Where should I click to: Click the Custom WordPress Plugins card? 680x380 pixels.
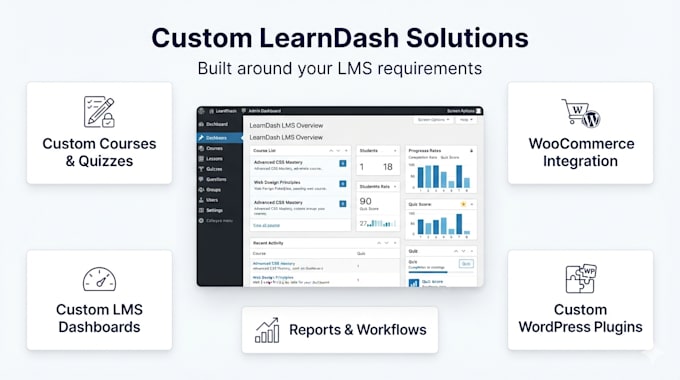(581, 300)
